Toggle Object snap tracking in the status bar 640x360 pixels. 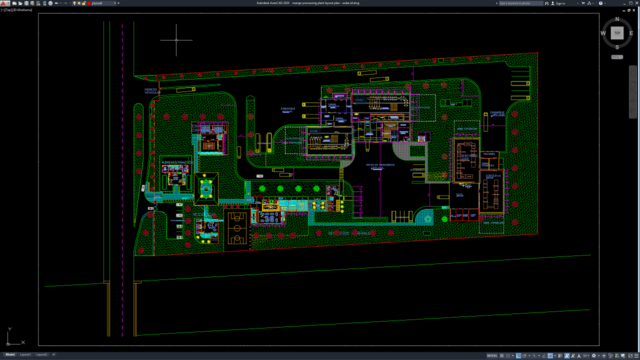point(544,356)
